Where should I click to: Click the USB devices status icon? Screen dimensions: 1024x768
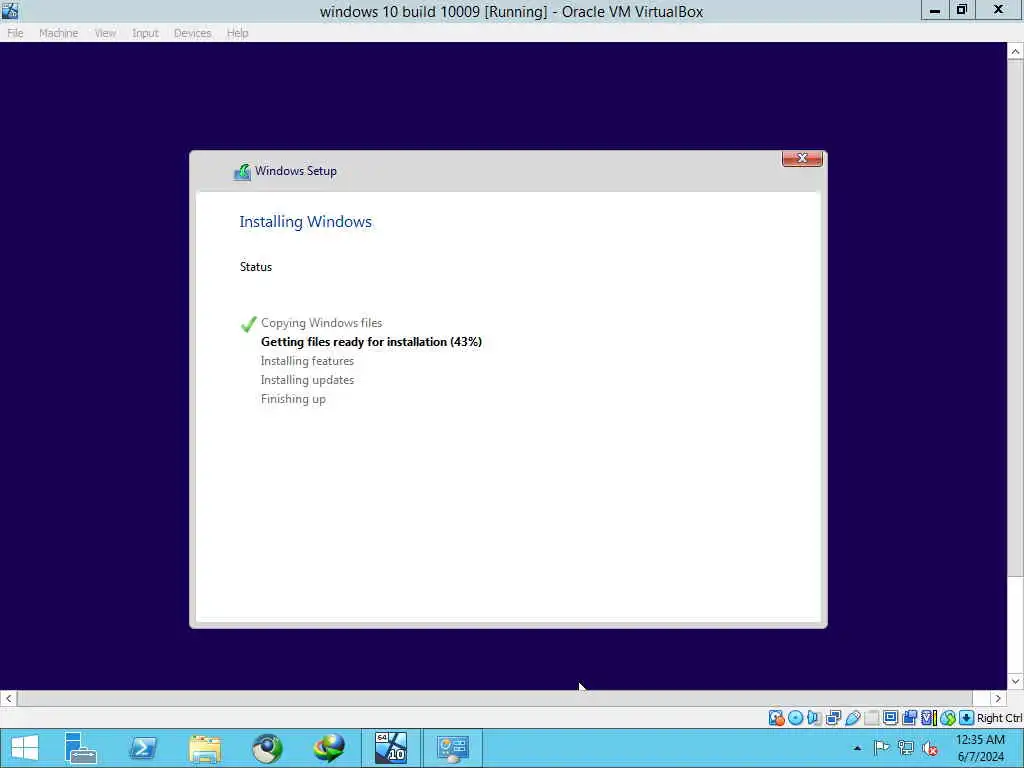(x=853, y=718)
